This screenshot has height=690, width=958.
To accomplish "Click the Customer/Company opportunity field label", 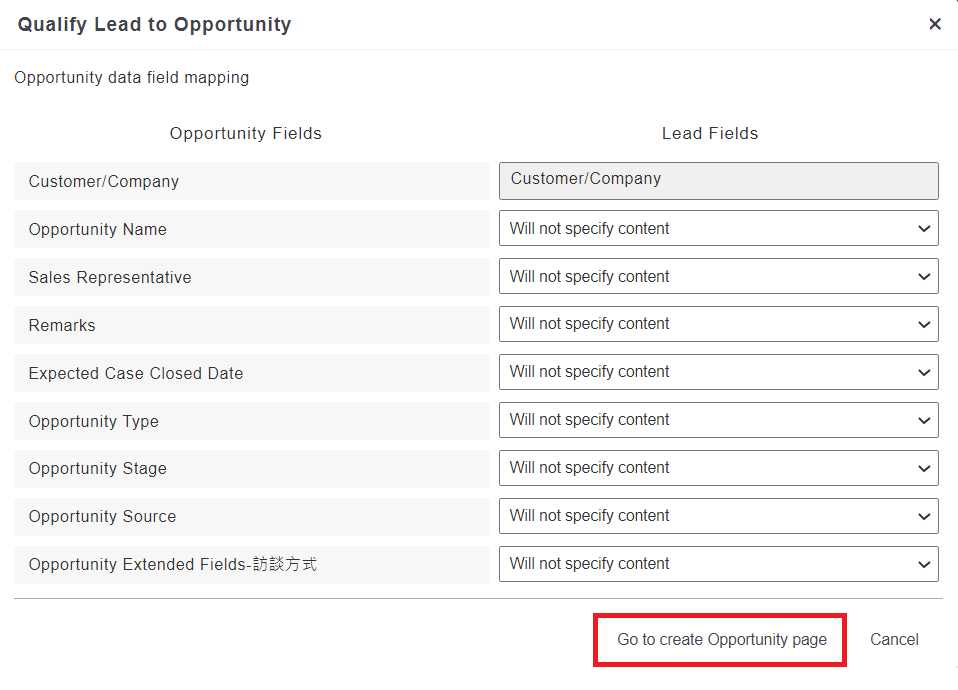I will click(x=104, y=182).
